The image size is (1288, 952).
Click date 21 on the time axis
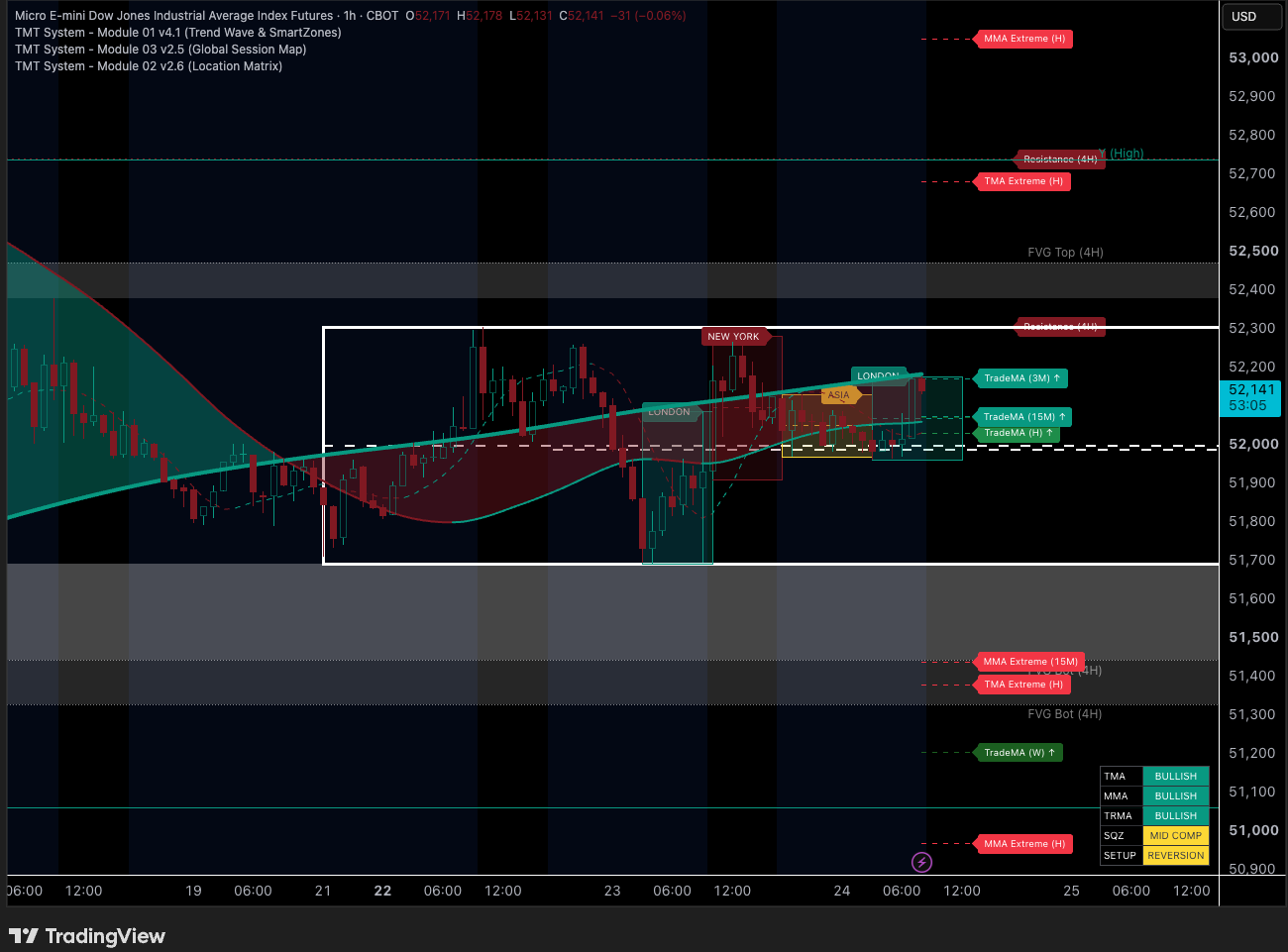pos(323,892)
